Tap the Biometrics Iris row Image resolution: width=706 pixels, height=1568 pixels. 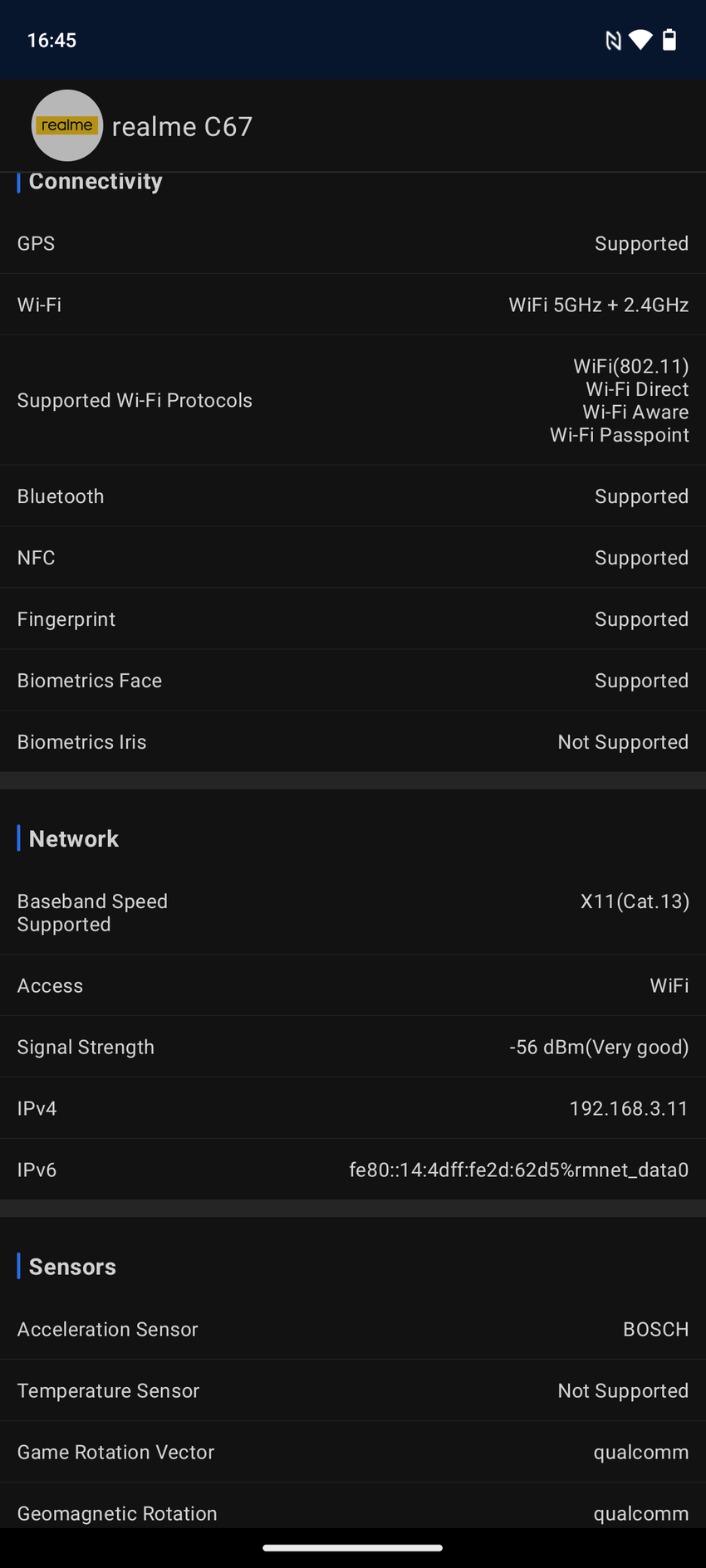point(353,742)
